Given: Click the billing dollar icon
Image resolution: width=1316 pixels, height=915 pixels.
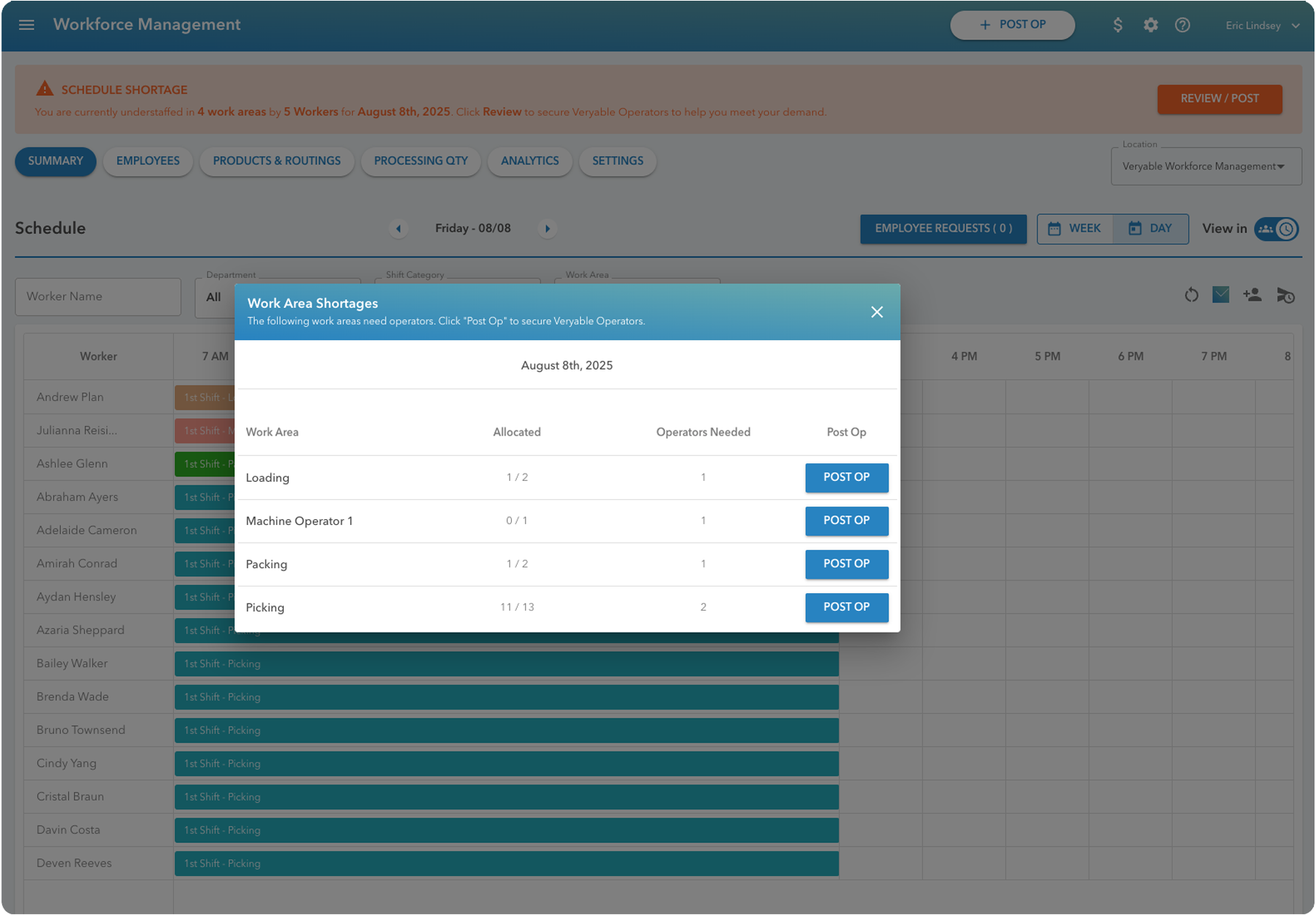Looking at the screenshot, I should (x=1117, y=24).
